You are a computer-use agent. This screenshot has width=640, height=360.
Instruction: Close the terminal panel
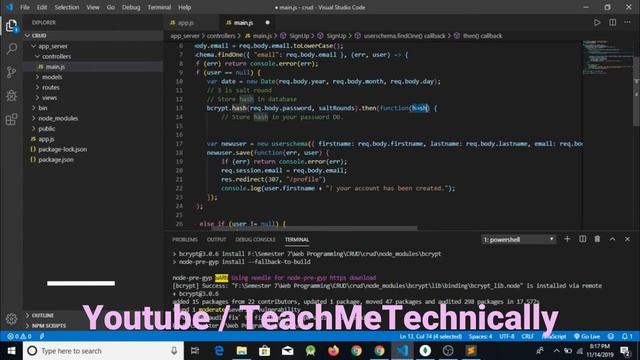627,239
